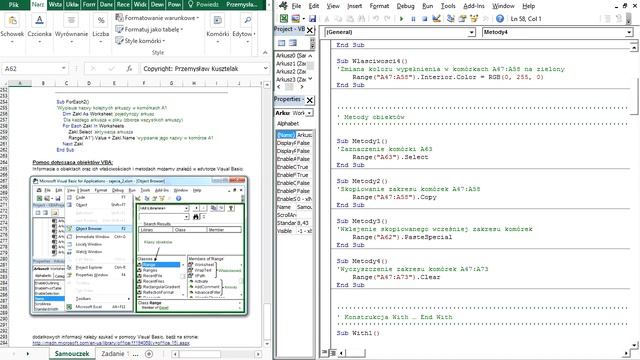Viewport: 640px width, 360px height.
Task: Select Arkusz3 in the Project tree
Action: pyautogui.click(x=291, y=79)
